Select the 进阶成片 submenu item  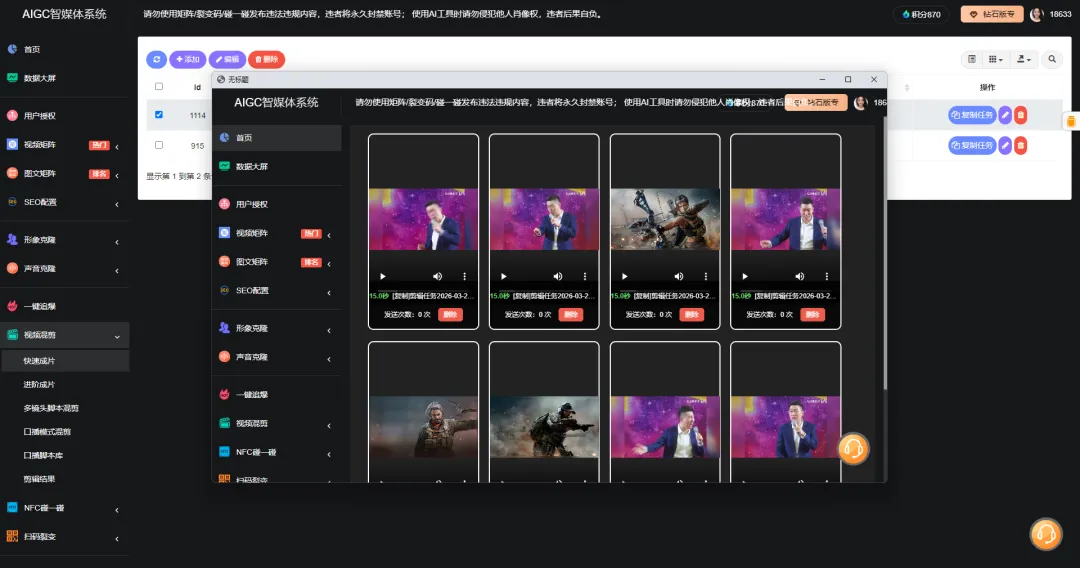pos(65,385)
